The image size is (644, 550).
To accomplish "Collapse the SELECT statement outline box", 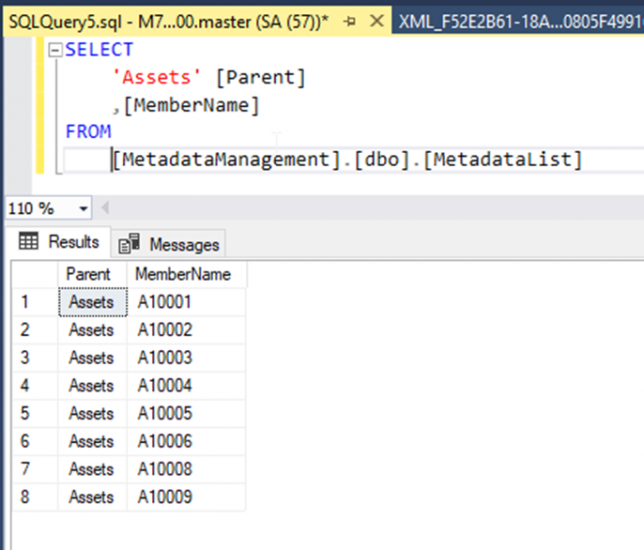I will point(54,50).
